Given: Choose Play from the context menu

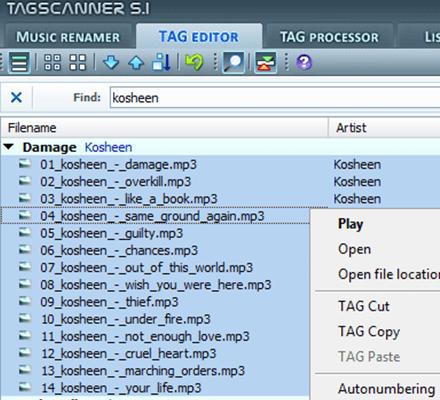Looking at the screenshot, I should coord(350,224).
